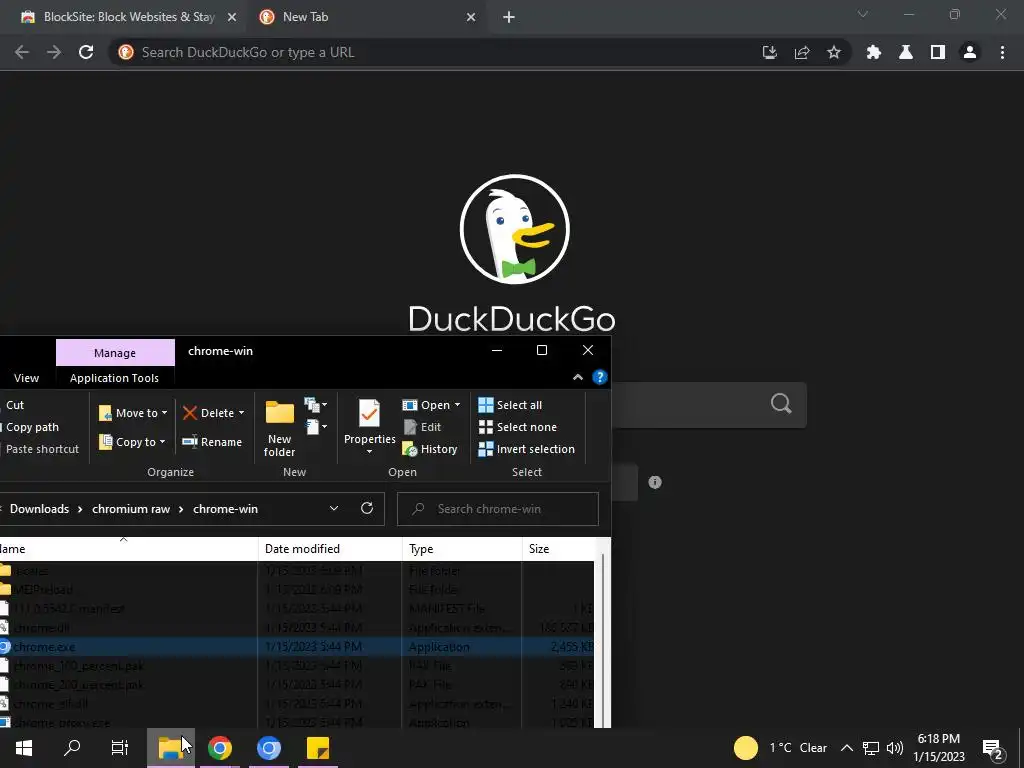Click the Manage contextual tab

(x=115, y=353)
